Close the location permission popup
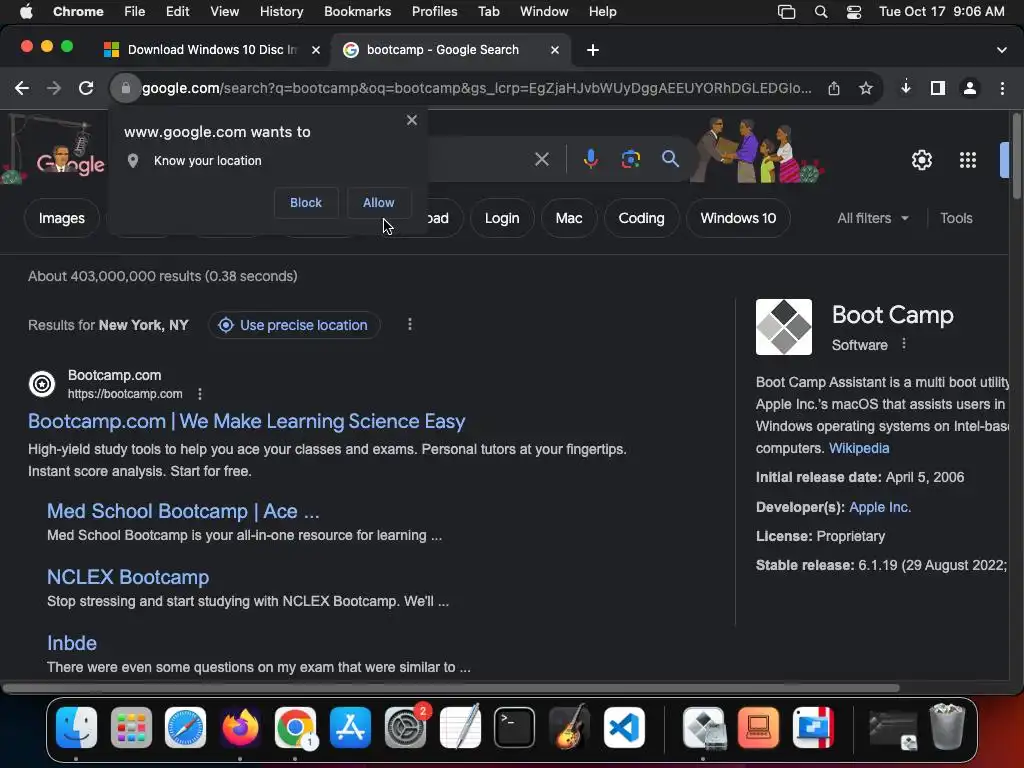This screenshot has width=1024, height=768. (x=411, y=120)
